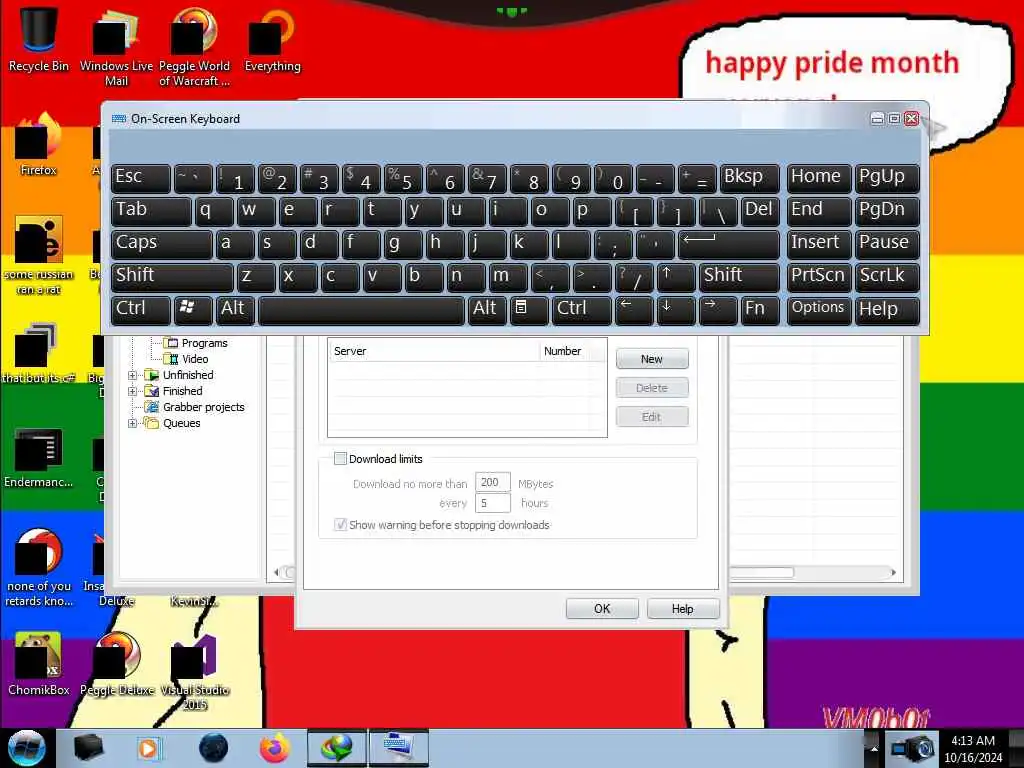Click the camera icon in system tray
1024x768 pixels.
(x=914, y=748)
